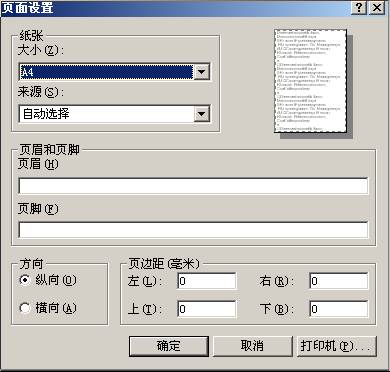Select the 横向 landscape radio button
390x372 pixels.
[25, 308]
